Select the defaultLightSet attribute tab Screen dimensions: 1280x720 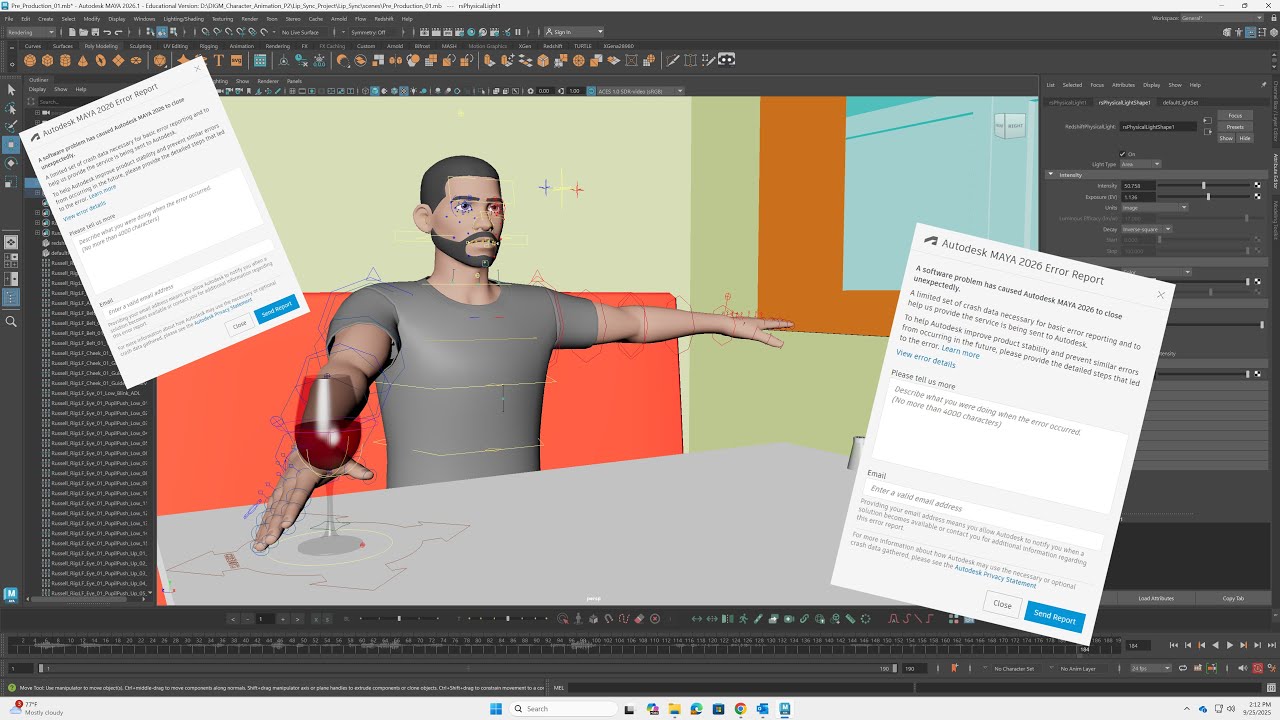(x=1179, y=102)
